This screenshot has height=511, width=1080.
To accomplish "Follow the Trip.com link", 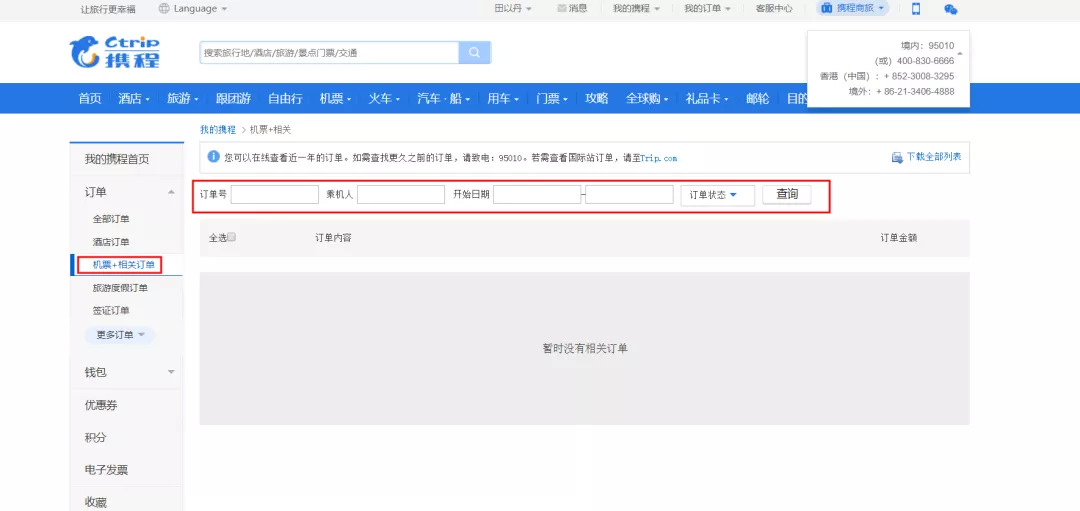I will (658, 158).
